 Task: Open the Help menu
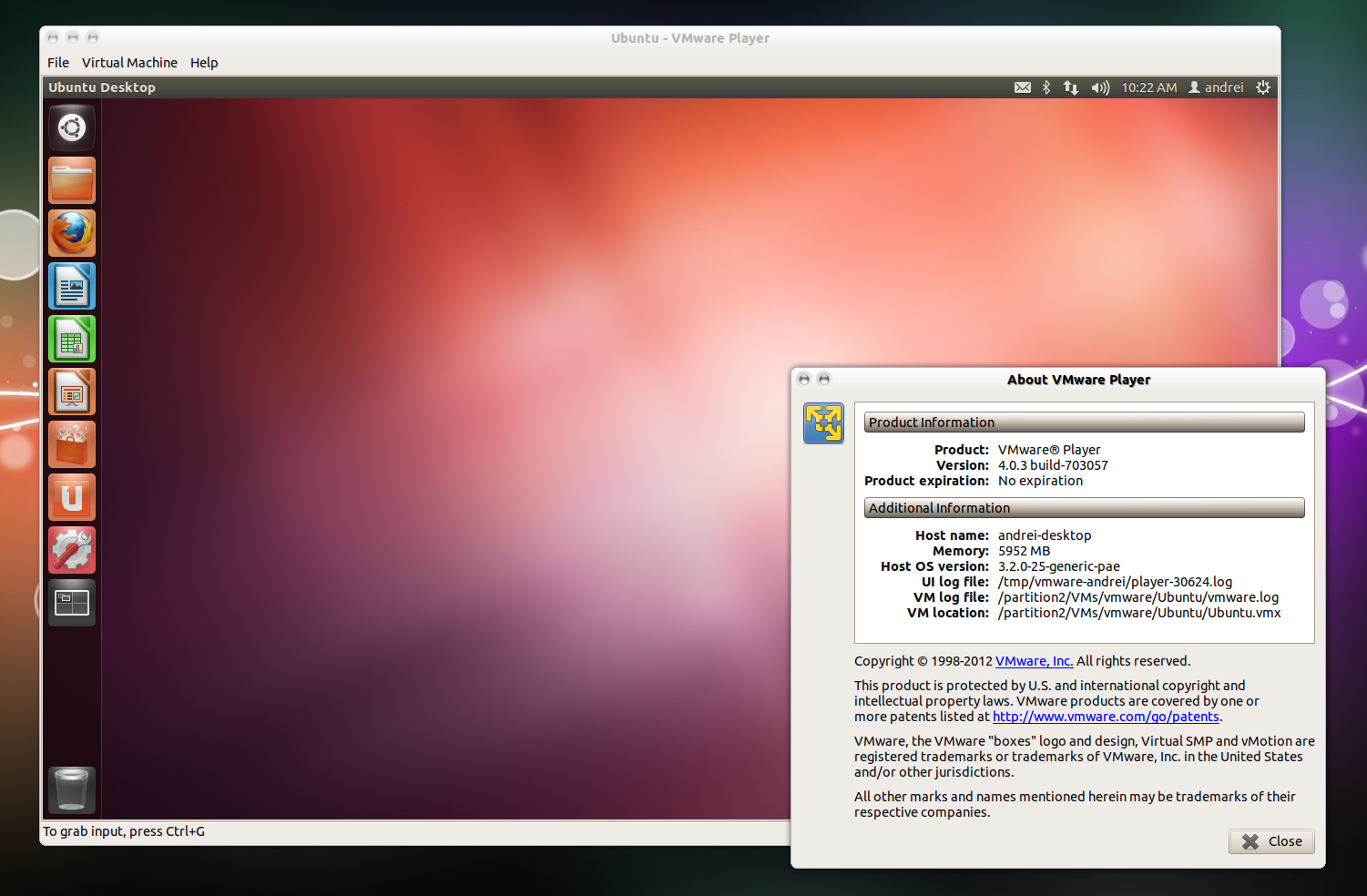tap(204, 62)
